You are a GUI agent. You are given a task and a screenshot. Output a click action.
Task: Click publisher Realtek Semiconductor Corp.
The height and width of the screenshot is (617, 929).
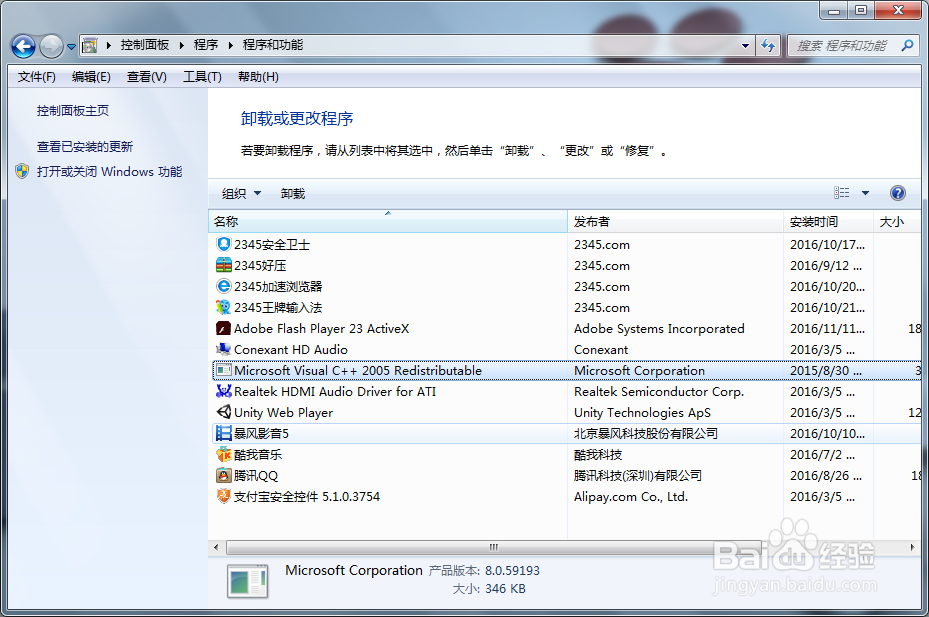tap(659, 391)
